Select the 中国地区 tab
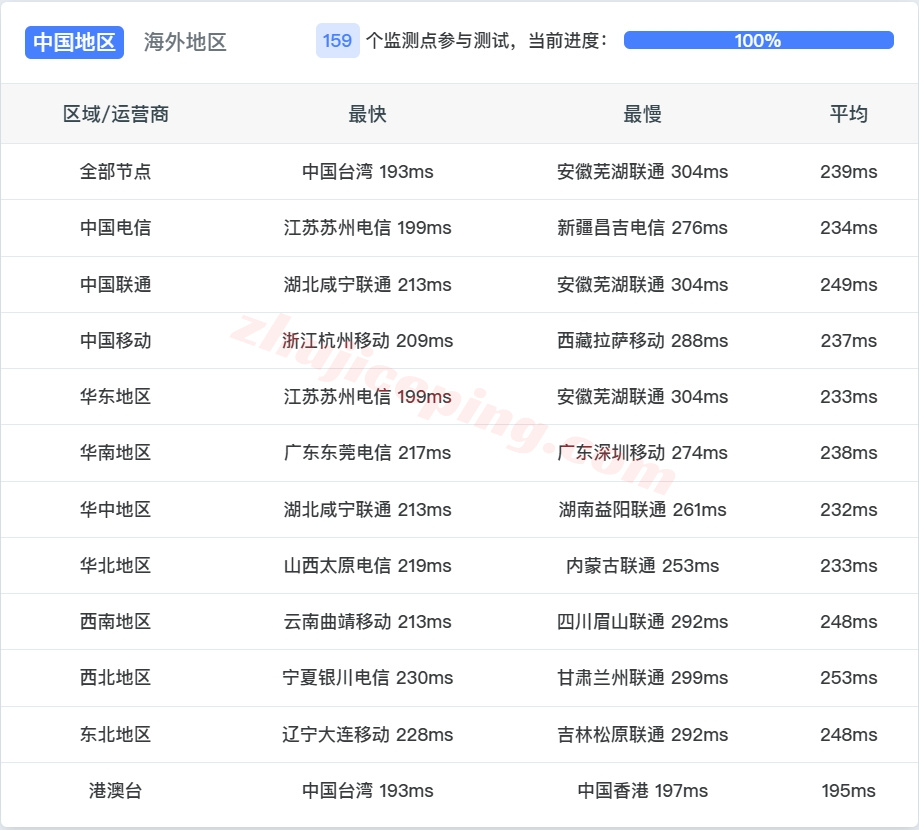Viewport: 919px width, 830px height. (74, 42)
